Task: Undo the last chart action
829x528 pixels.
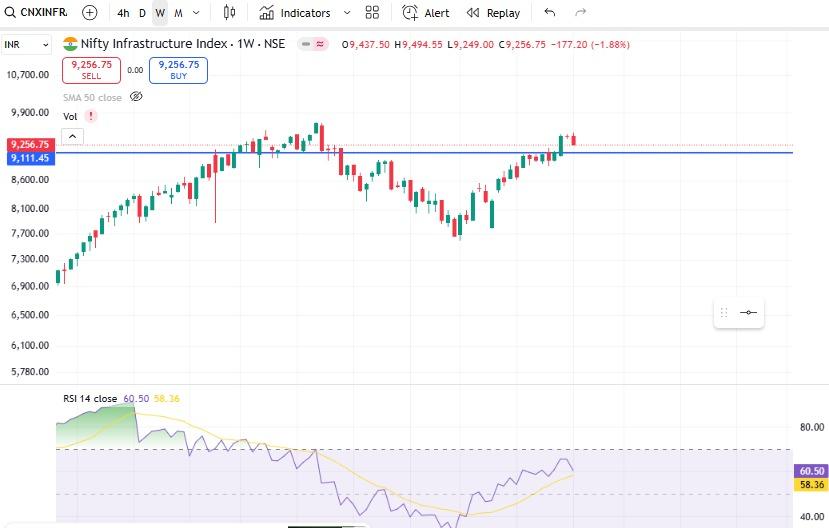Action: click(x=550, y=12)
